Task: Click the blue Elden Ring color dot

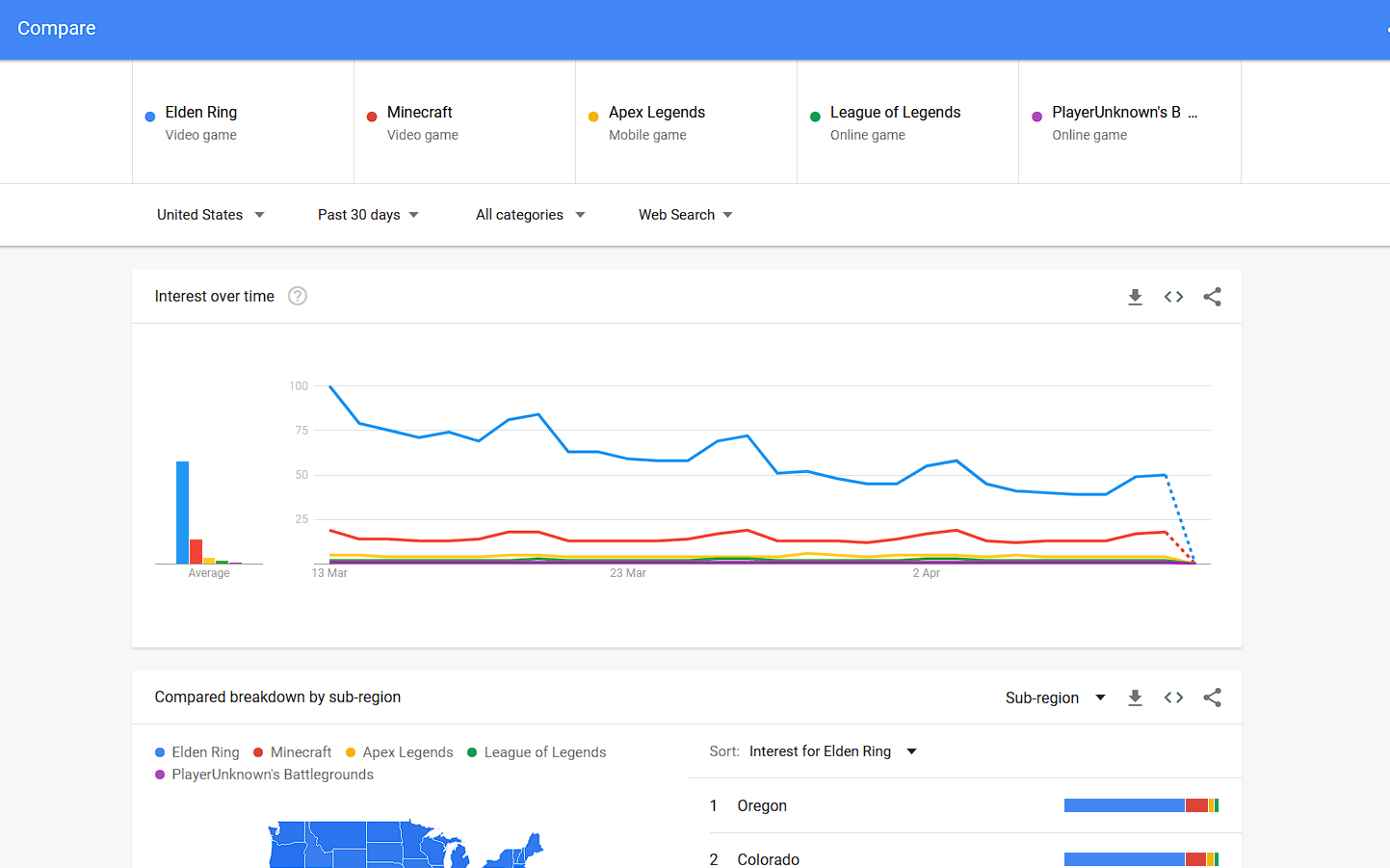Action: click(x=150, y=117)
